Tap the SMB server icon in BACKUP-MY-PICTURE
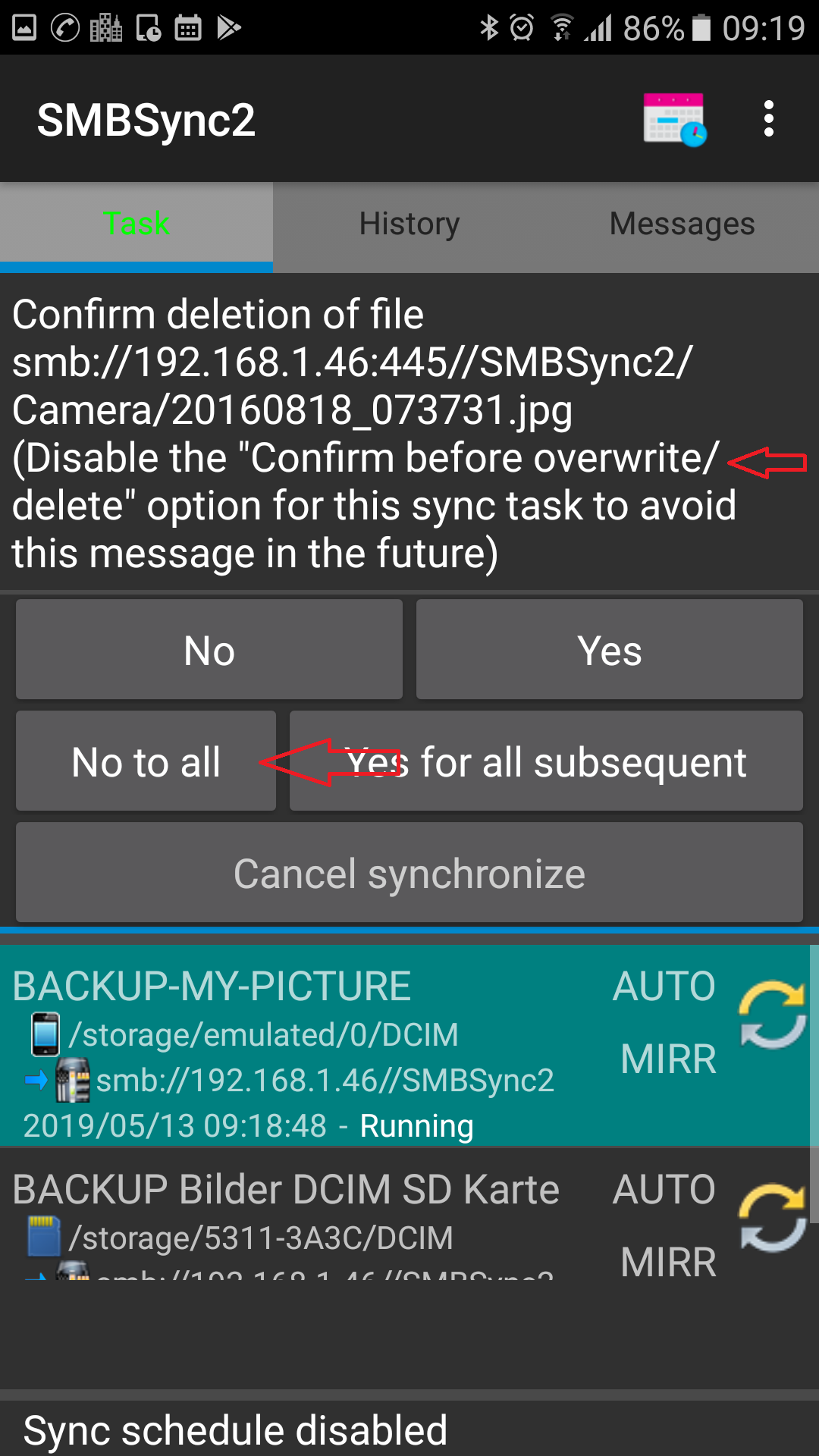Image resolution: width=819 pixels, height=1456 pixels. click(73, 1080)
